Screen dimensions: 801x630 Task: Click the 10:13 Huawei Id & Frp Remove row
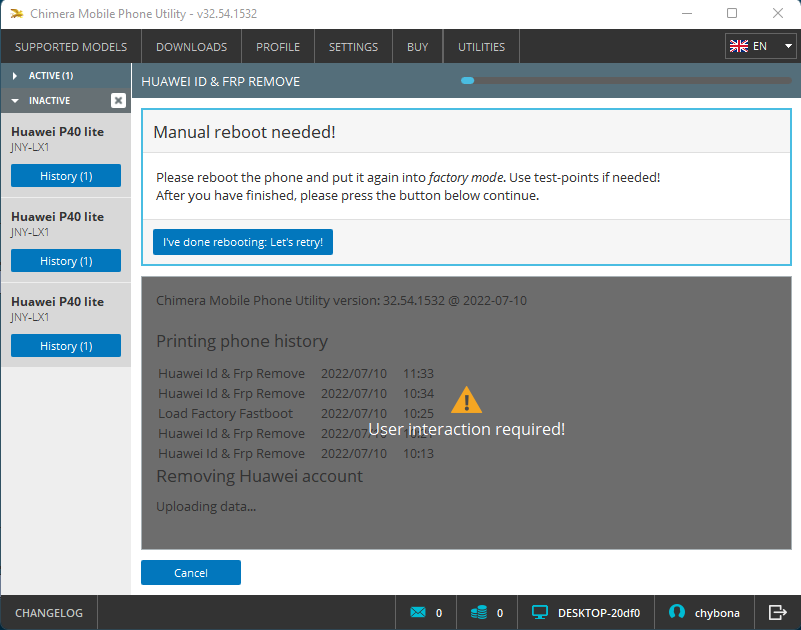(x=296, y=453)
